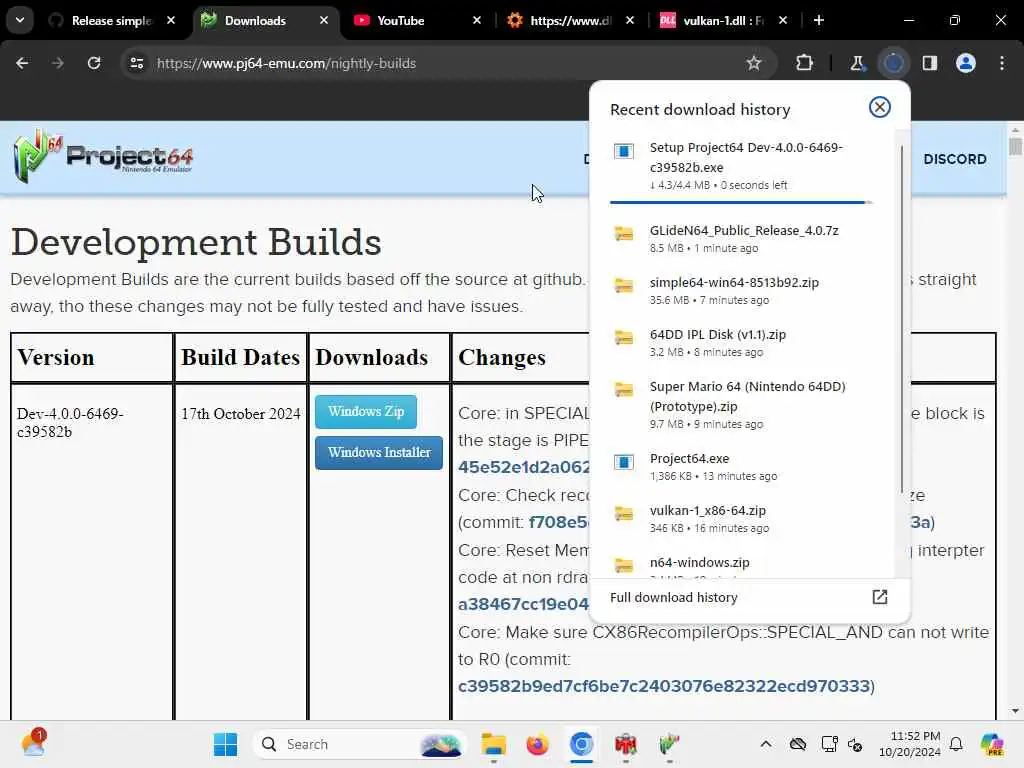Open simple64-win64-8513b92.zip download entry
1024x768 pixels.
[742, 291]
